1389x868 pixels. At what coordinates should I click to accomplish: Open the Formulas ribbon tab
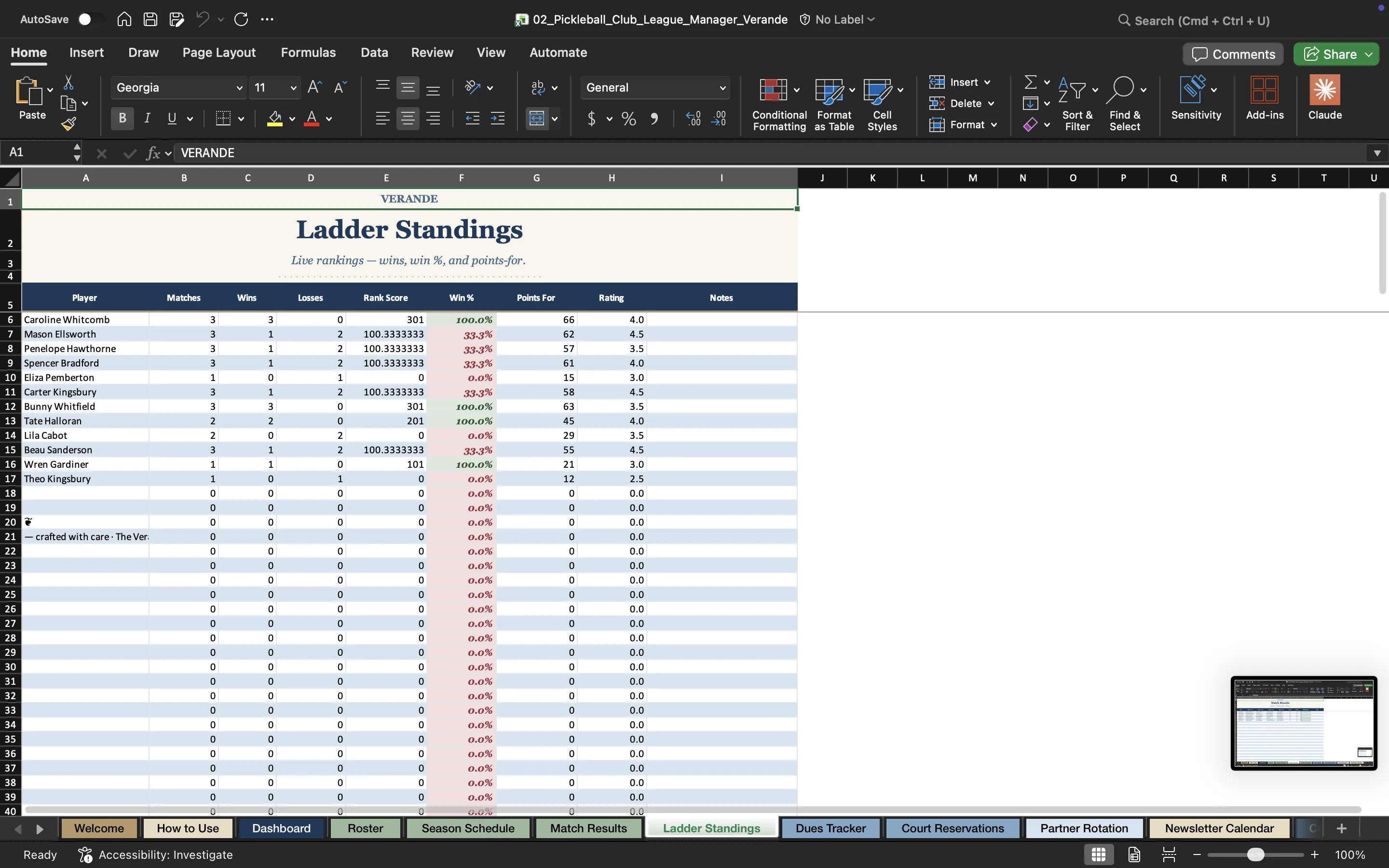[308, 52]
